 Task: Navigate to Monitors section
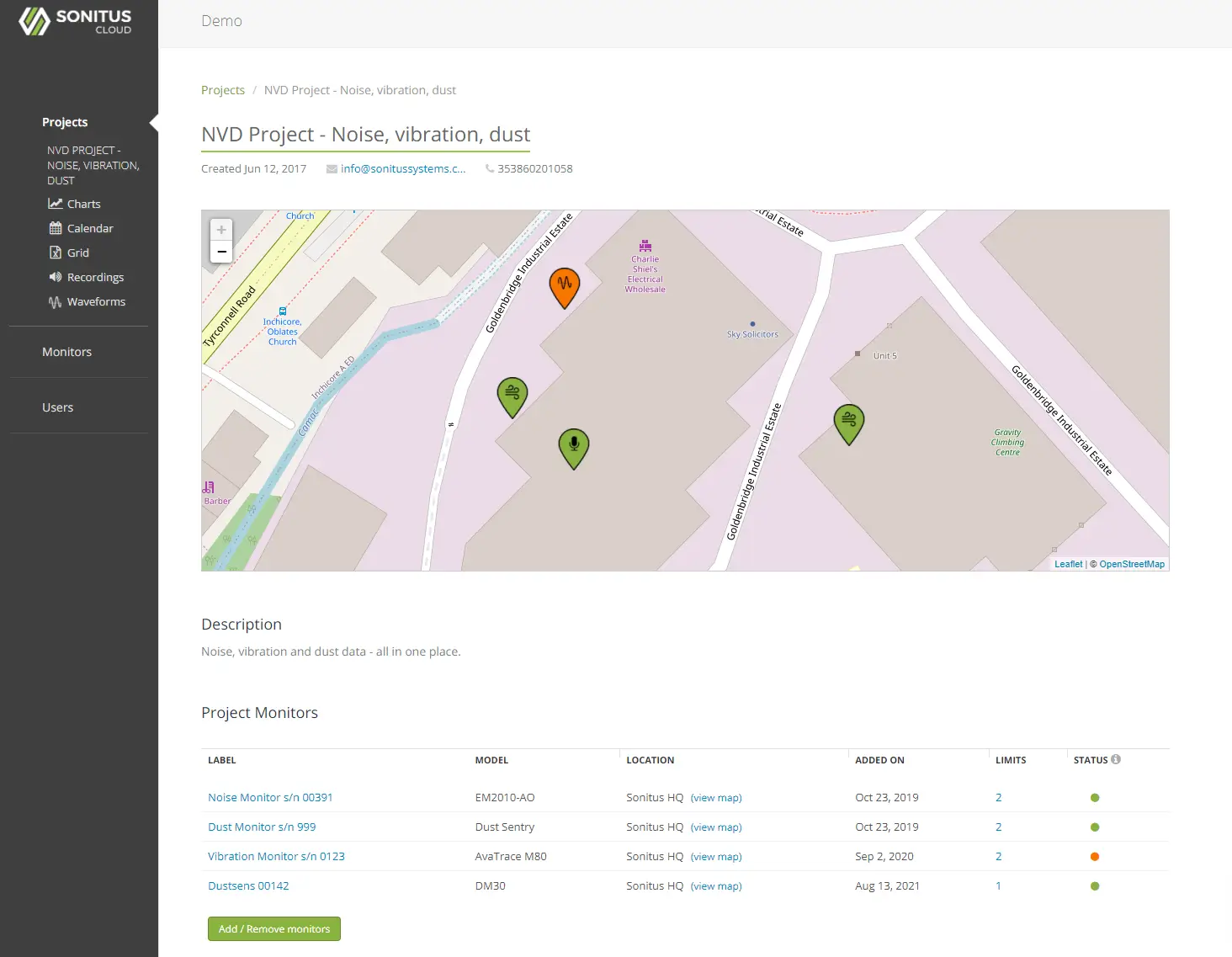pyautogui.click(x=66, y=352)
